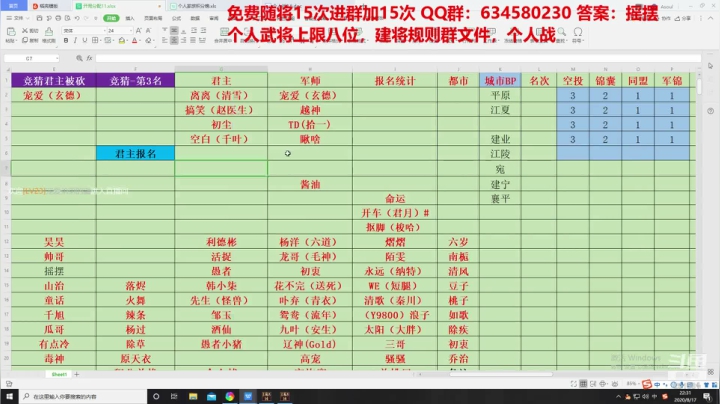Viewport: 720px width, 404px height.
Task: Toggle Underline formatting
Action: pos(84,40)
